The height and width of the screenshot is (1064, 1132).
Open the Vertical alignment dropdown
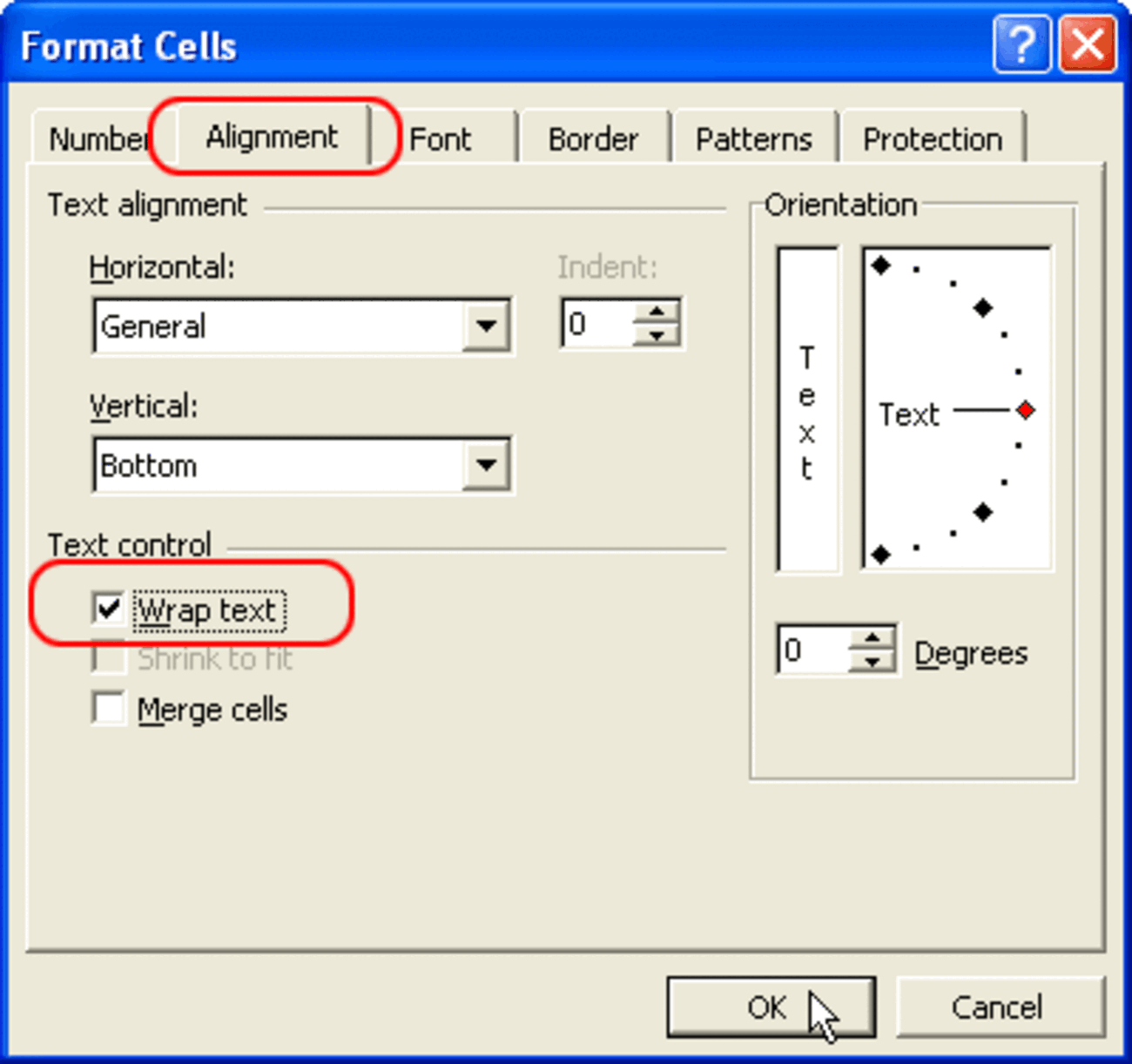point(486,465)
